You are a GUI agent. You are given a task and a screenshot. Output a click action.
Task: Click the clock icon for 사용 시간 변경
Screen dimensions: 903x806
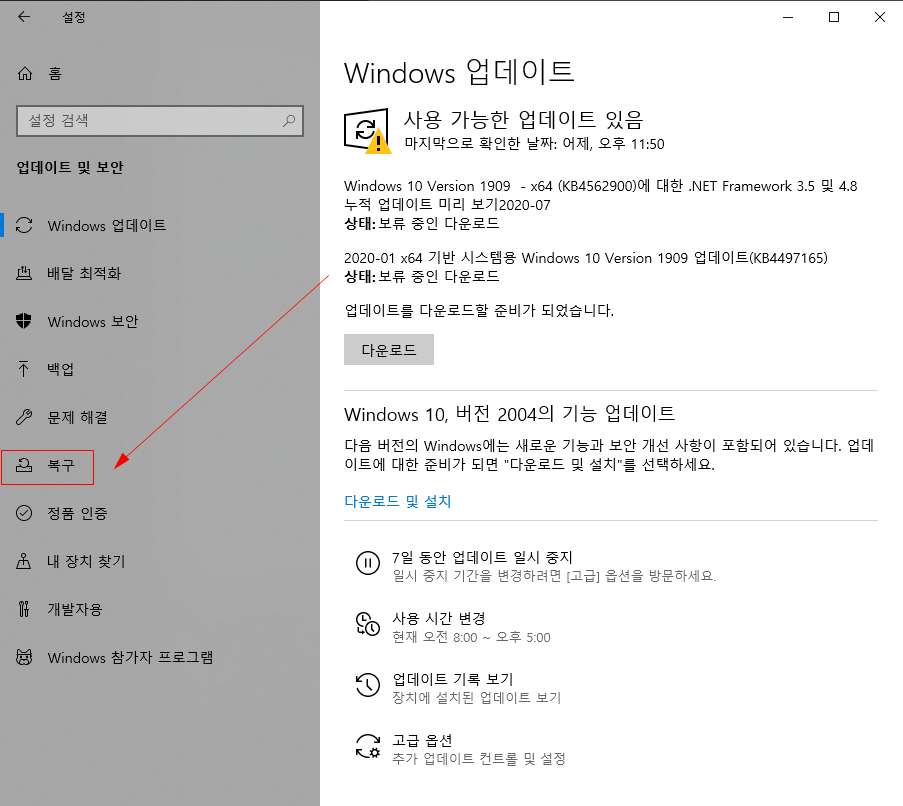pyautogui.click(x=367, y=624)
